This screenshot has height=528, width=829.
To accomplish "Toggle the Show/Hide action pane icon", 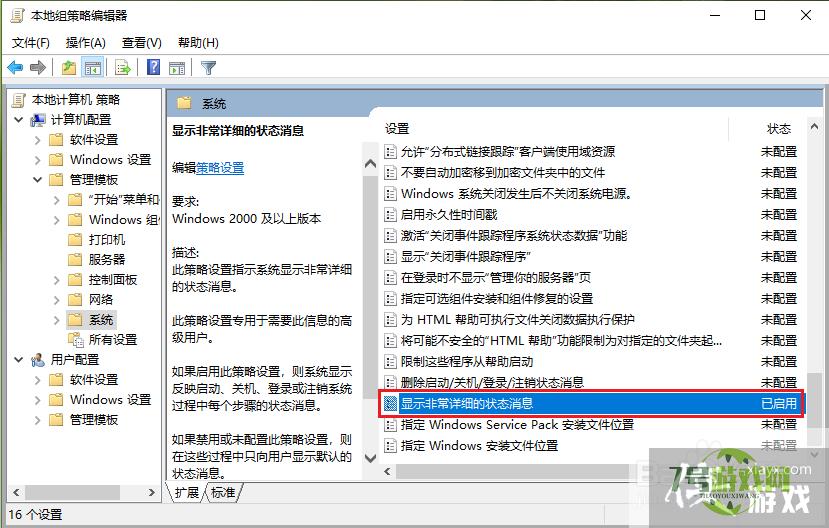I will [177, 68].
